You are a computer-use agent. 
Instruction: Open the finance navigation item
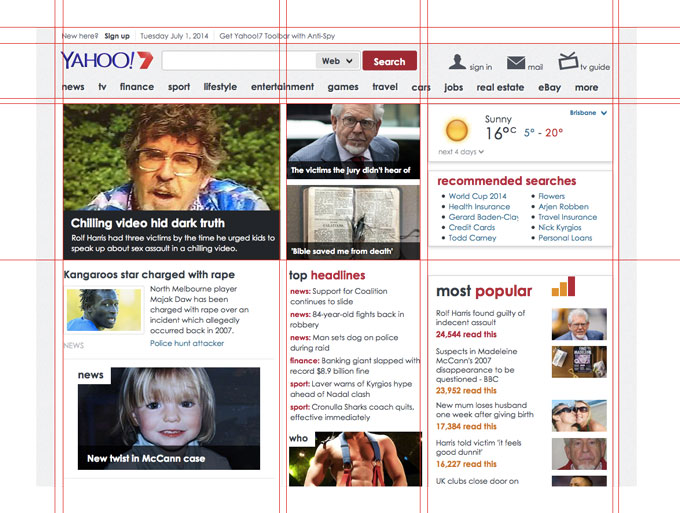pyautogui.click(x=137, y=87)
